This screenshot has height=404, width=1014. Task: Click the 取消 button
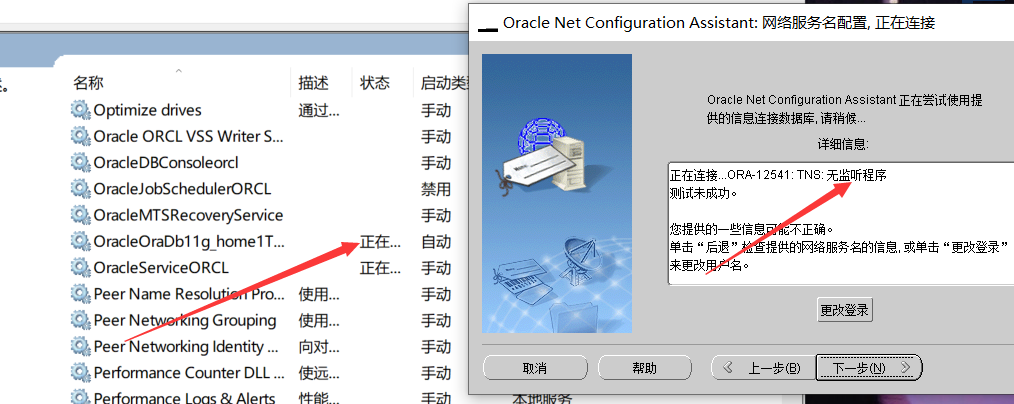(535, 368)
